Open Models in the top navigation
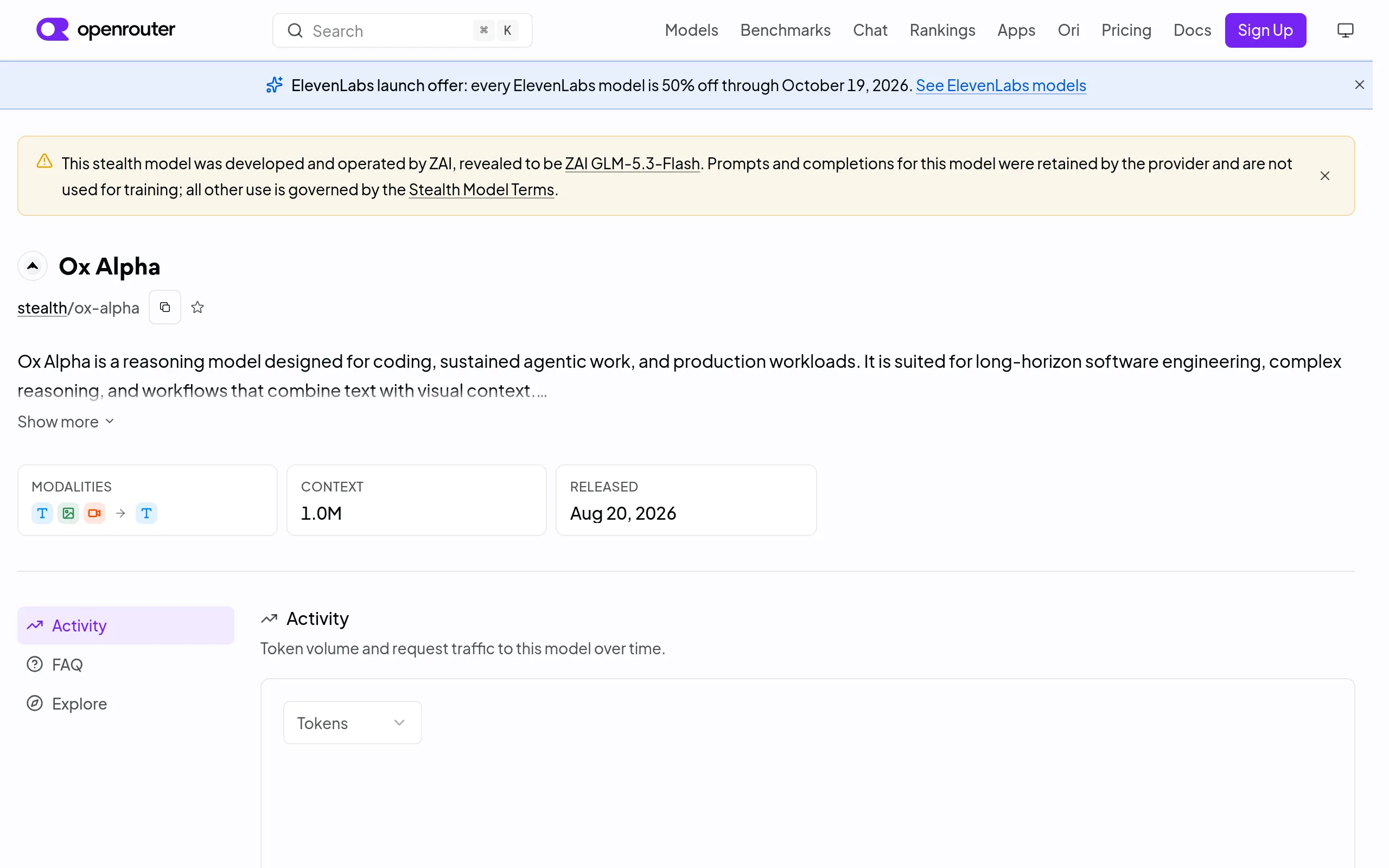Image resolution: width=1389 pixels, height=868 pixels. click(691, 30)
